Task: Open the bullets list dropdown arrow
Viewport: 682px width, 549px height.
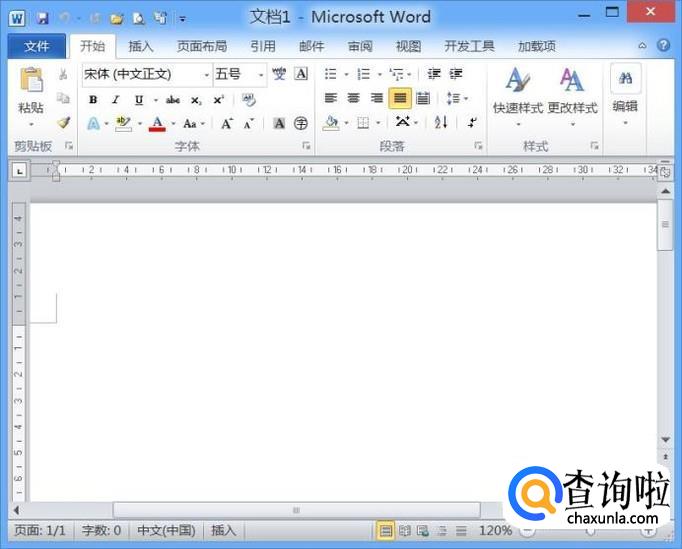Action: tap(346, 74)
